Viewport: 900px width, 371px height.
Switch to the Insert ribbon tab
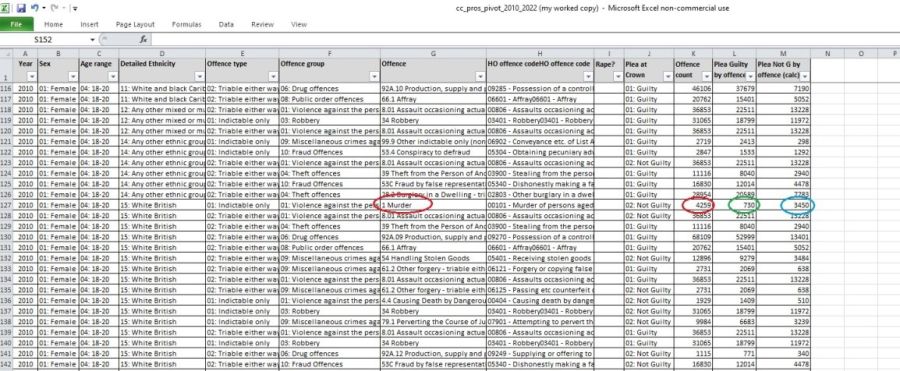pyautogui.click(x=89, y=25)
